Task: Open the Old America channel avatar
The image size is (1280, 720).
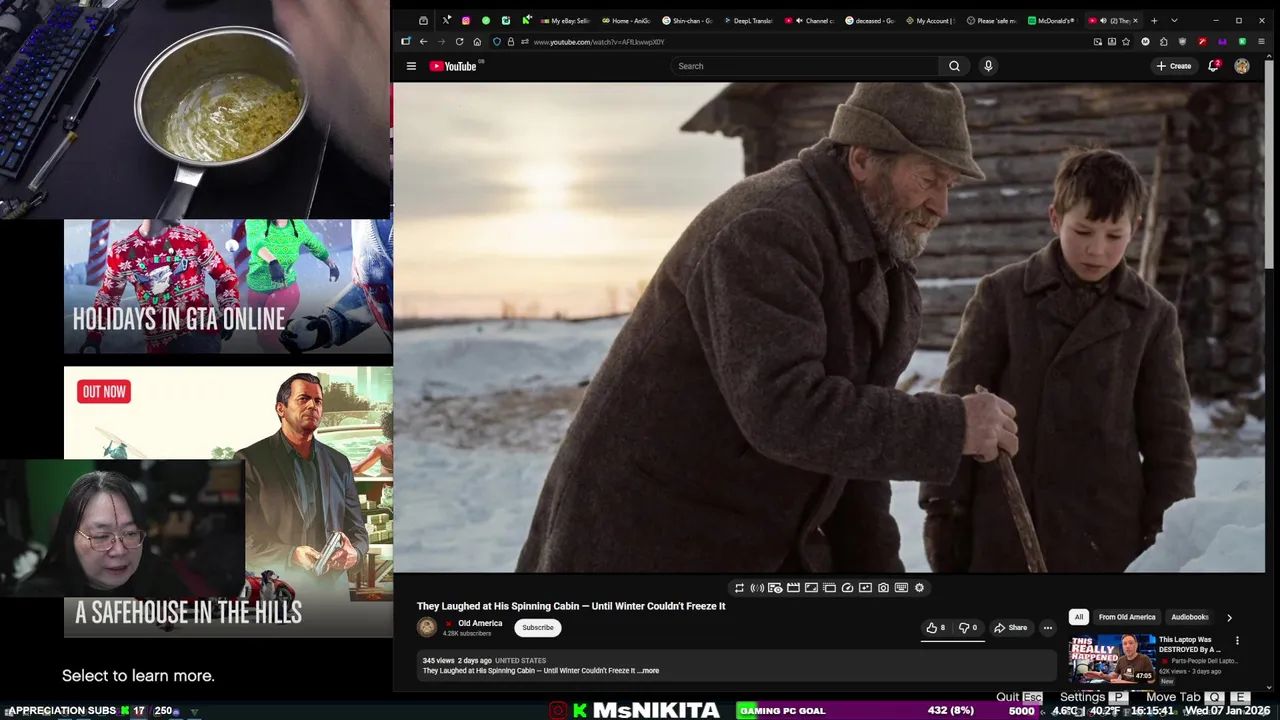Action: click(x=427, y=627)
